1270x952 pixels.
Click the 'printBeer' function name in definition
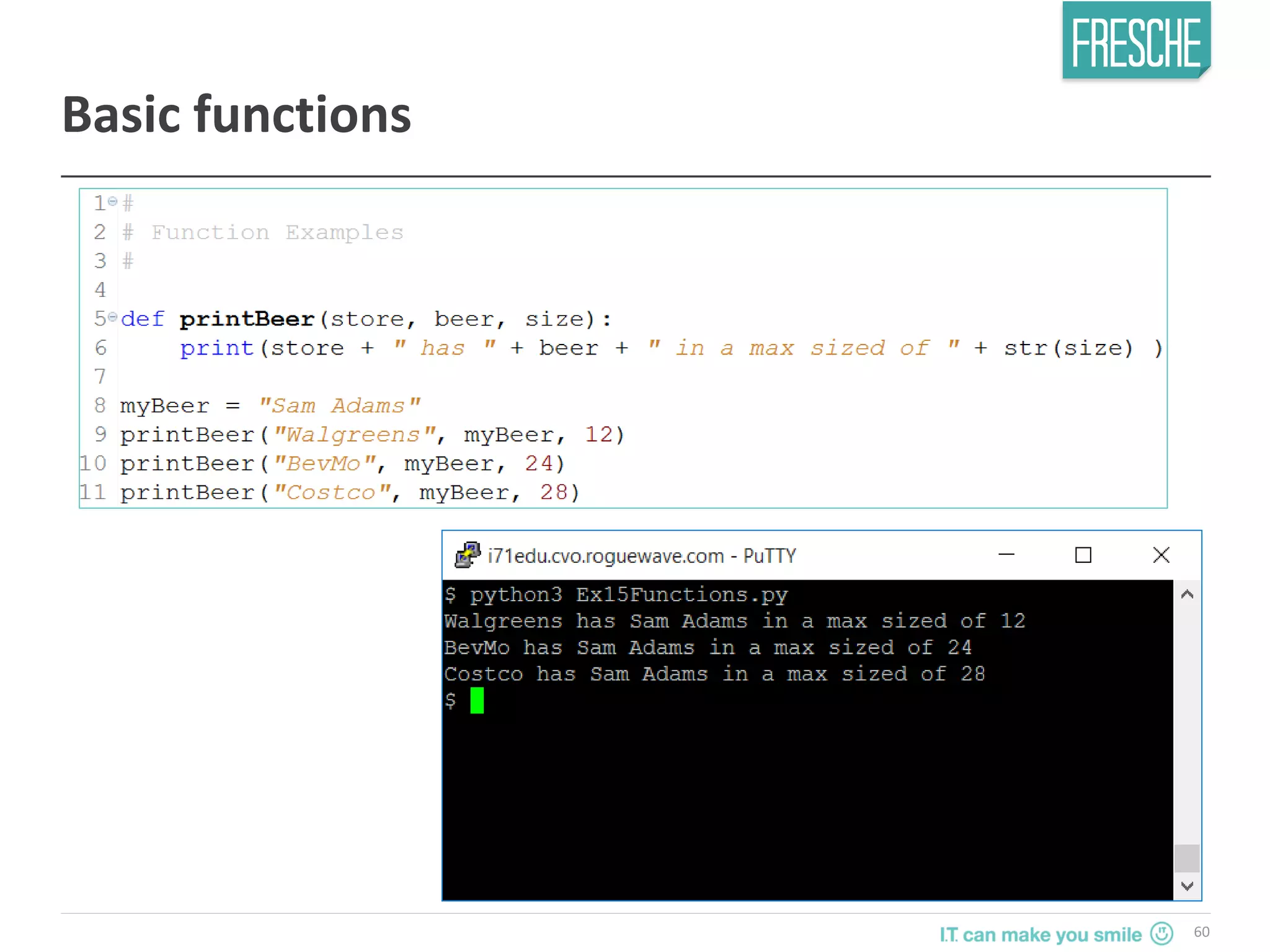pyautogui.click(x=247, y=319)
